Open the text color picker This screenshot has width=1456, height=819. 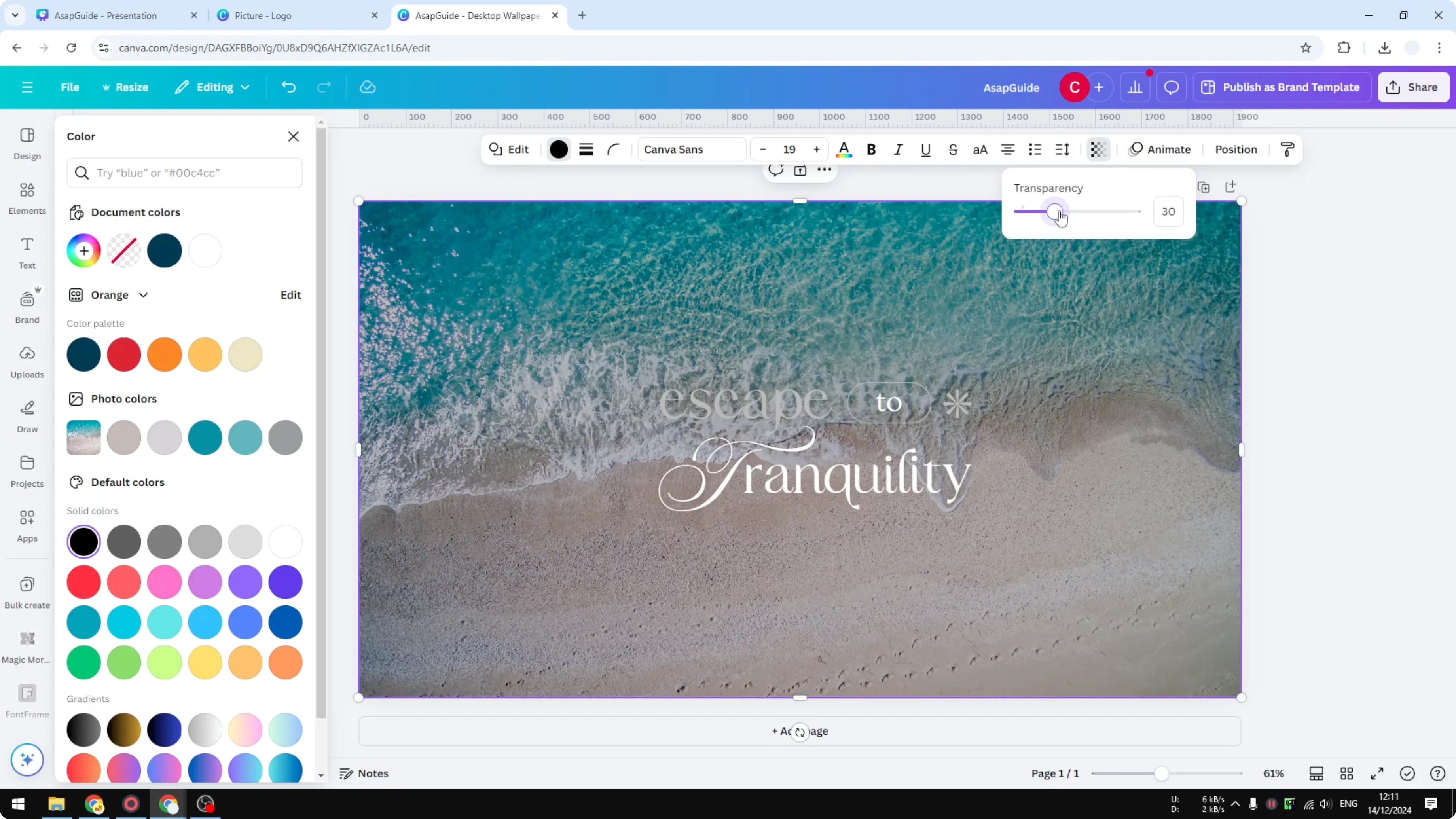tap(844, 149)
